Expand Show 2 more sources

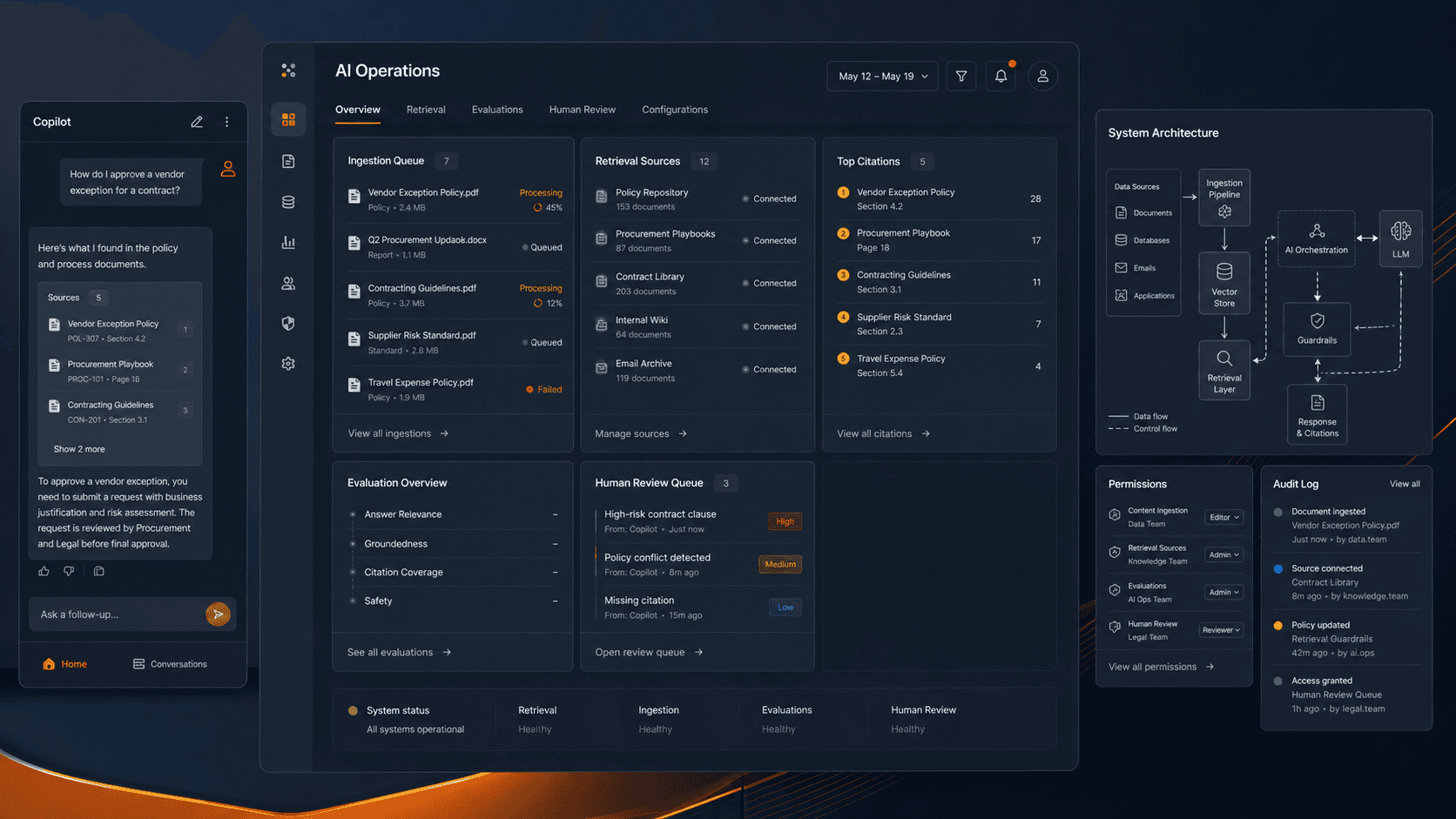(x=79, y=449)
